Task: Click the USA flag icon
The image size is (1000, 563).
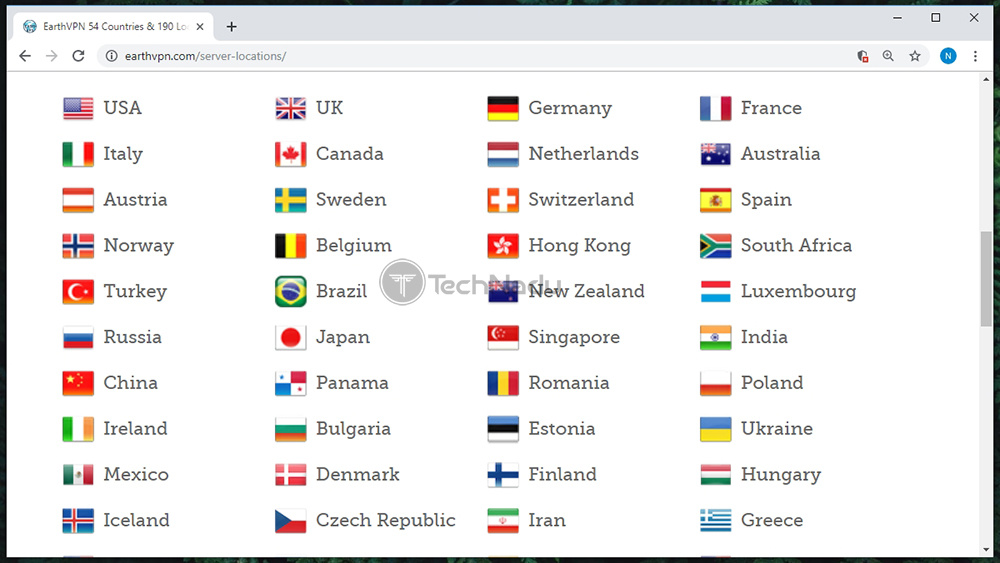Action: pyautogui.click(x=78, y=108)
